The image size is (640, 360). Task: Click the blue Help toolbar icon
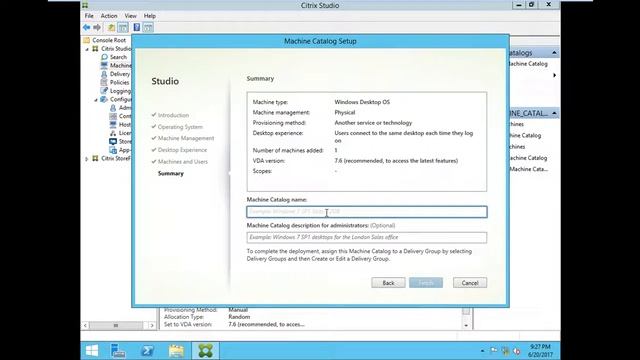pyautogui.click(x=137, y=27)
